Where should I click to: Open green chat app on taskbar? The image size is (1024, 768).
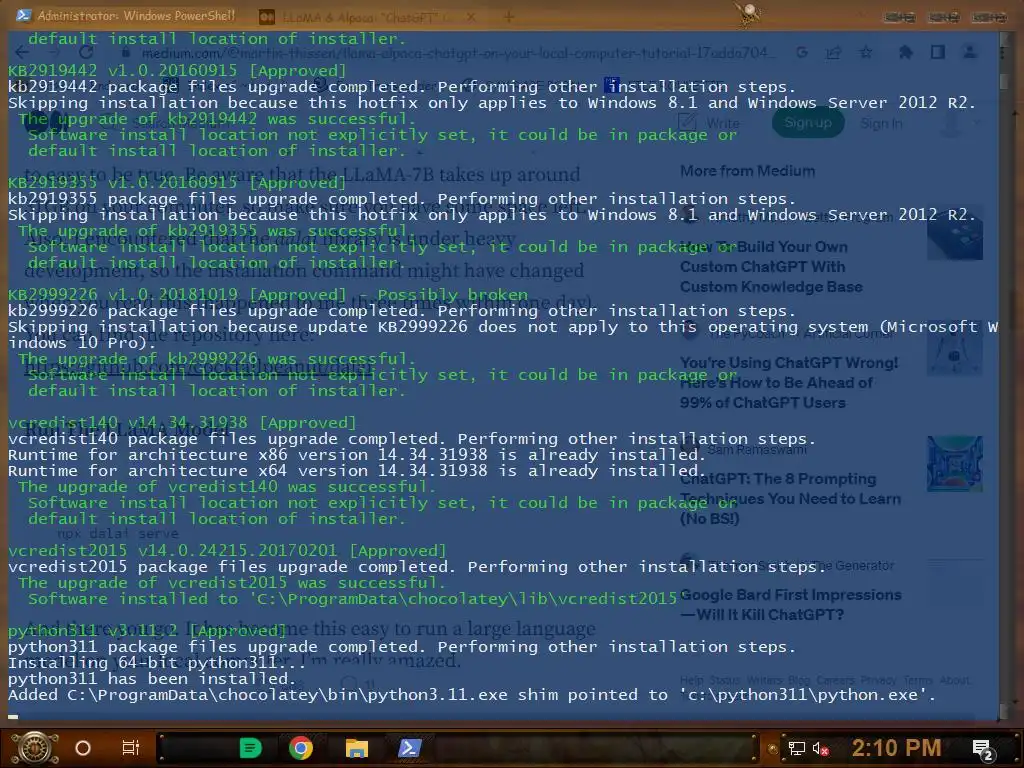point(251,748)
